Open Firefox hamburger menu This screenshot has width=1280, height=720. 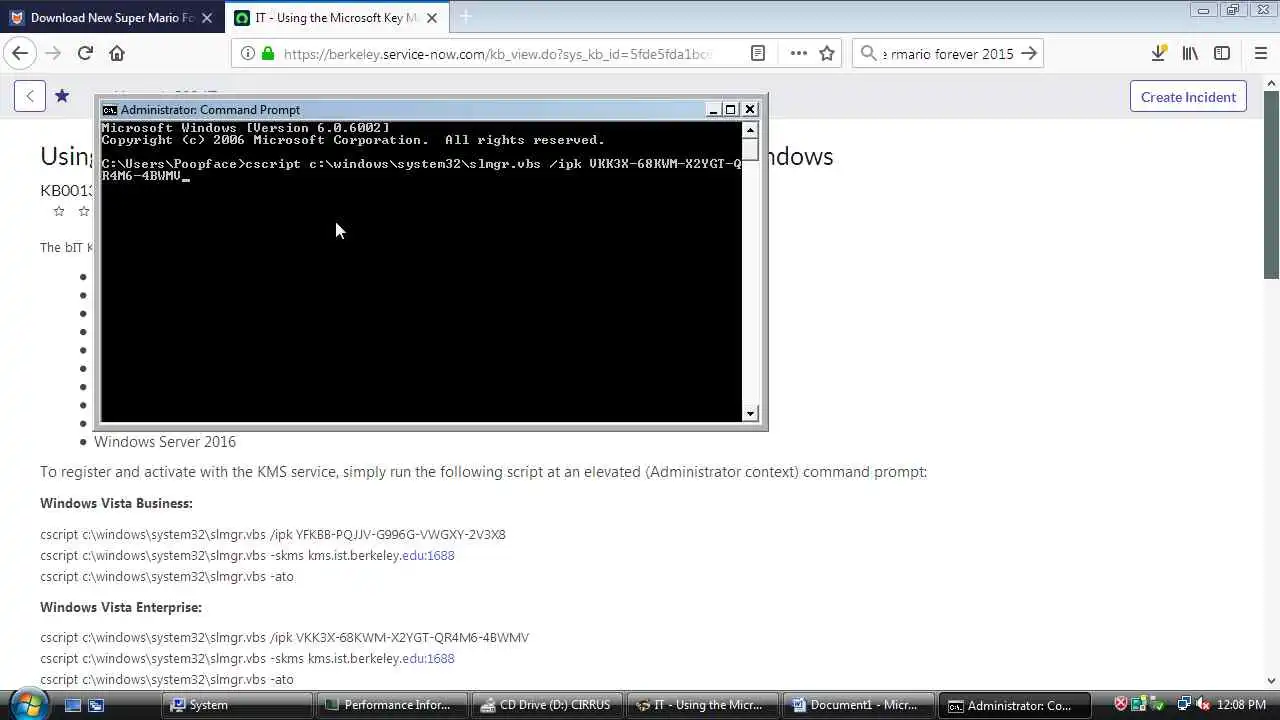pos(1261,54)
